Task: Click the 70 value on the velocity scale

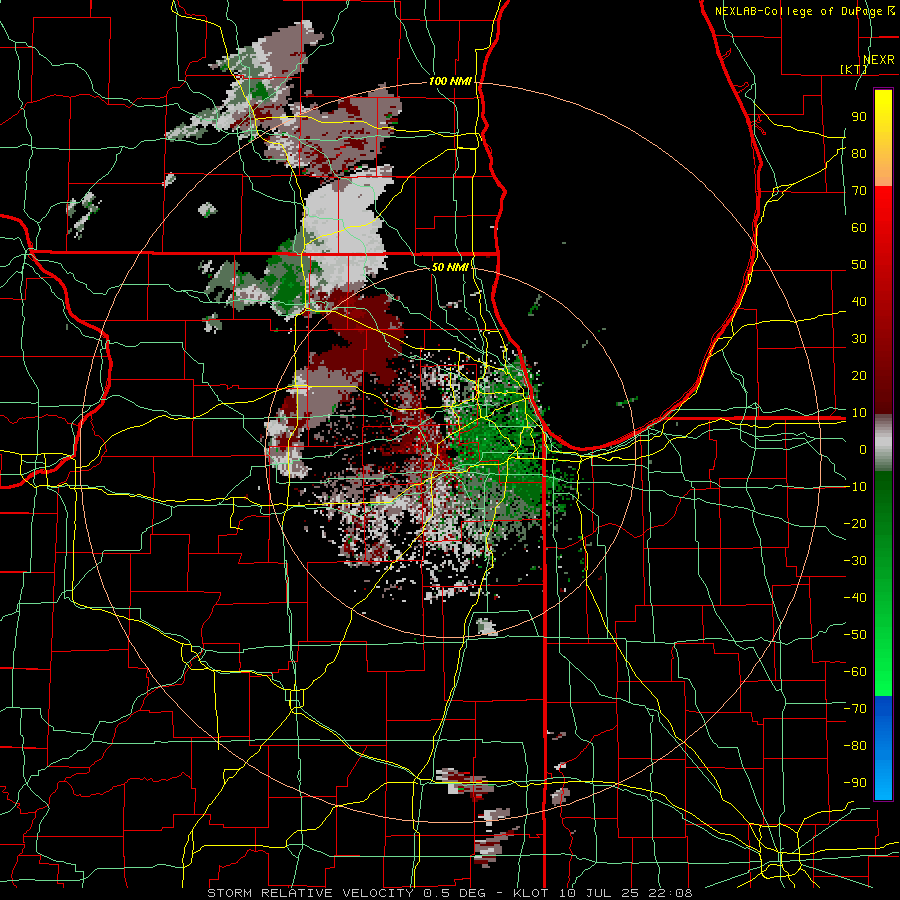Action: coord(859,191)
